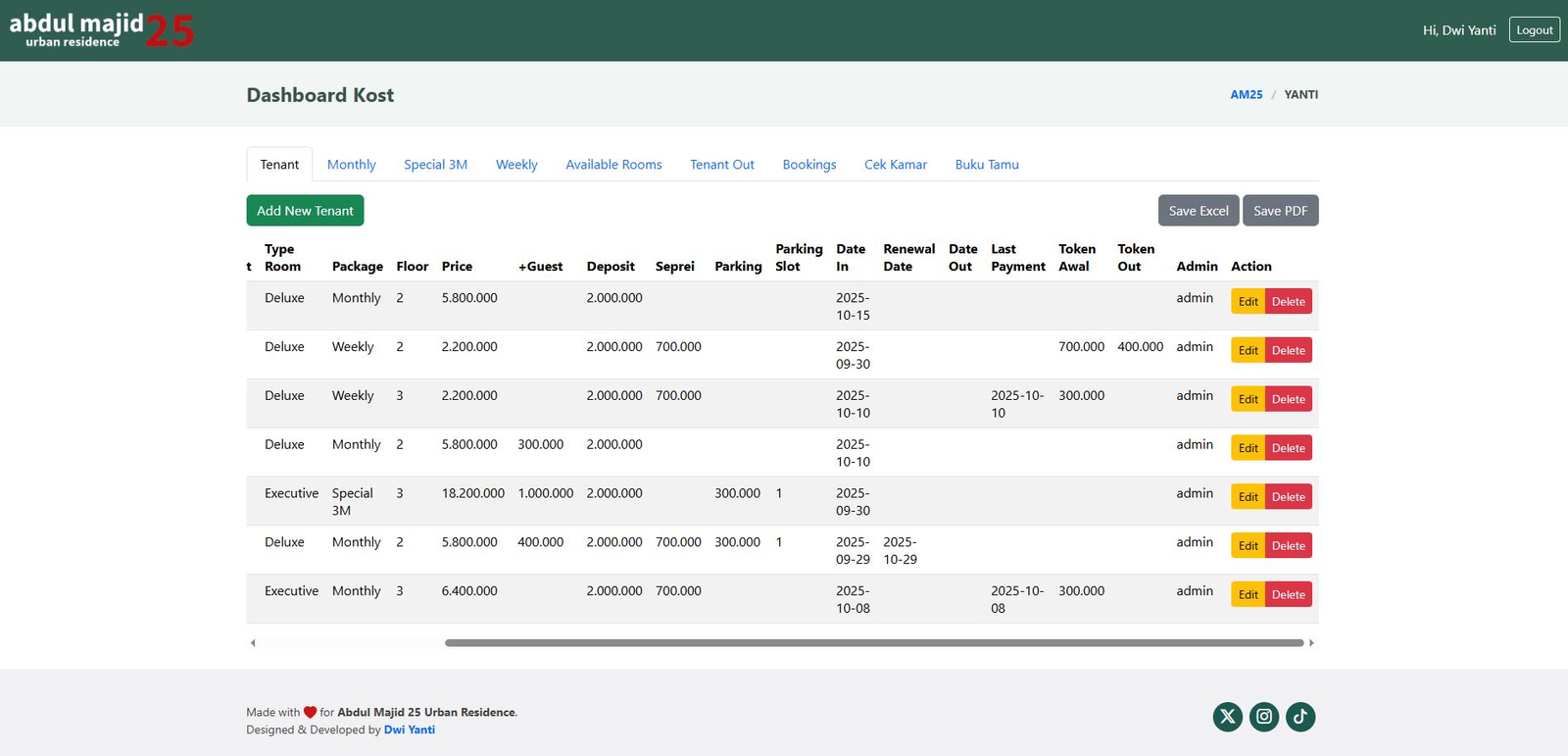The image size is (1568, 756).
Task: Select the horizontal table scrollbar thumb
Action: pos(874,643)
